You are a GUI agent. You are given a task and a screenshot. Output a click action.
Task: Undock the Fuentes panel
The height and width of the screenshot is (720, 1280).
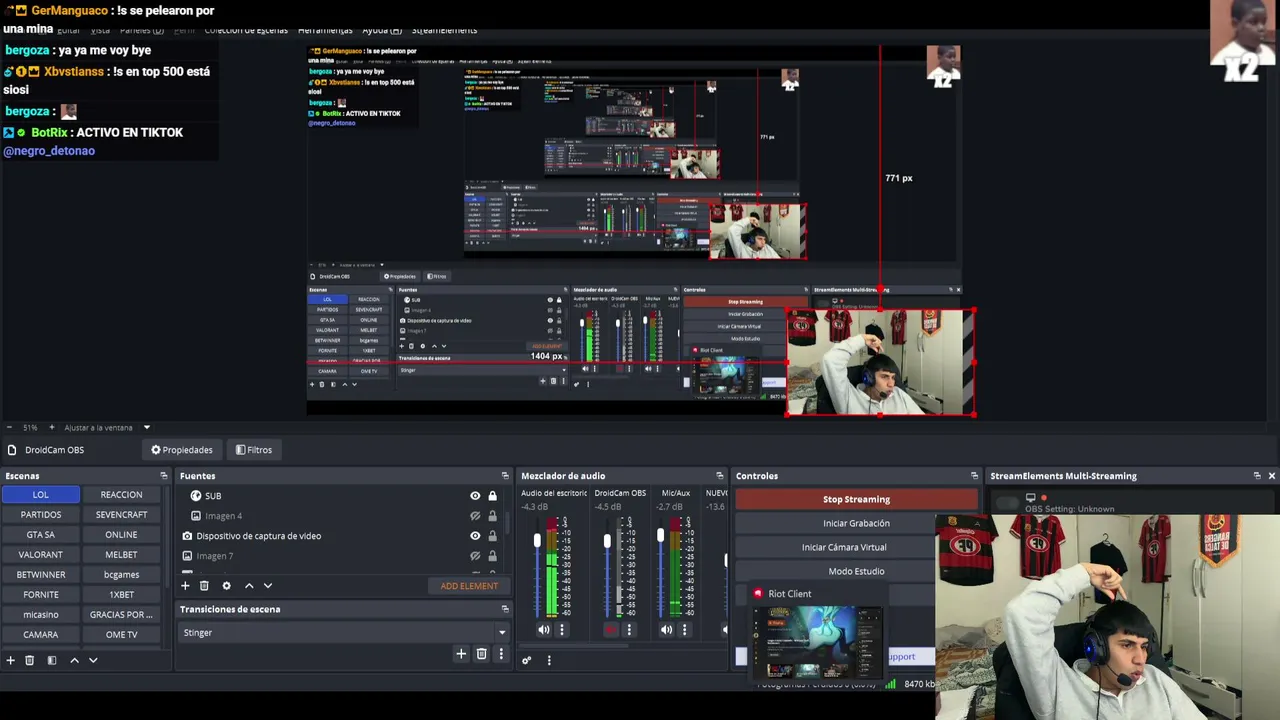(505, 476)
